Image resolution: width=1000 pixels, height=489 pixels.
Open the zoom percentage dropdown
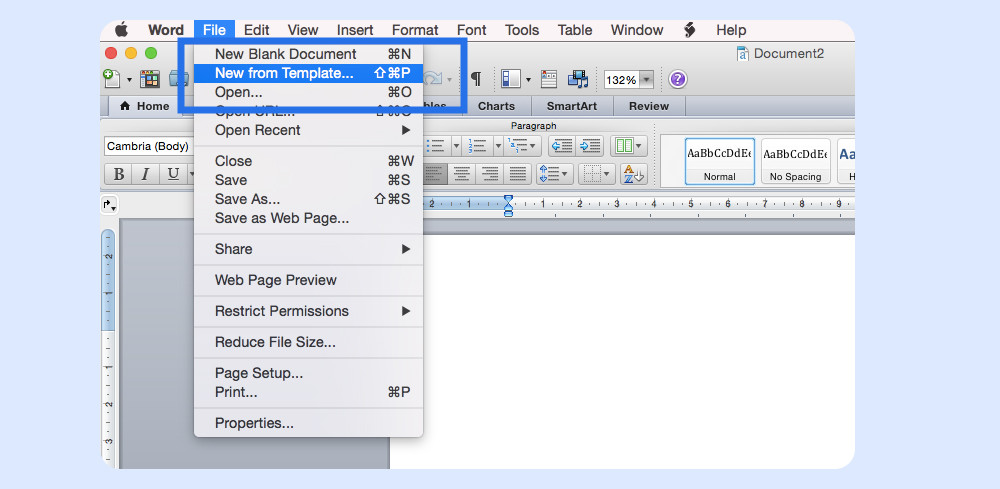(646, 79)
